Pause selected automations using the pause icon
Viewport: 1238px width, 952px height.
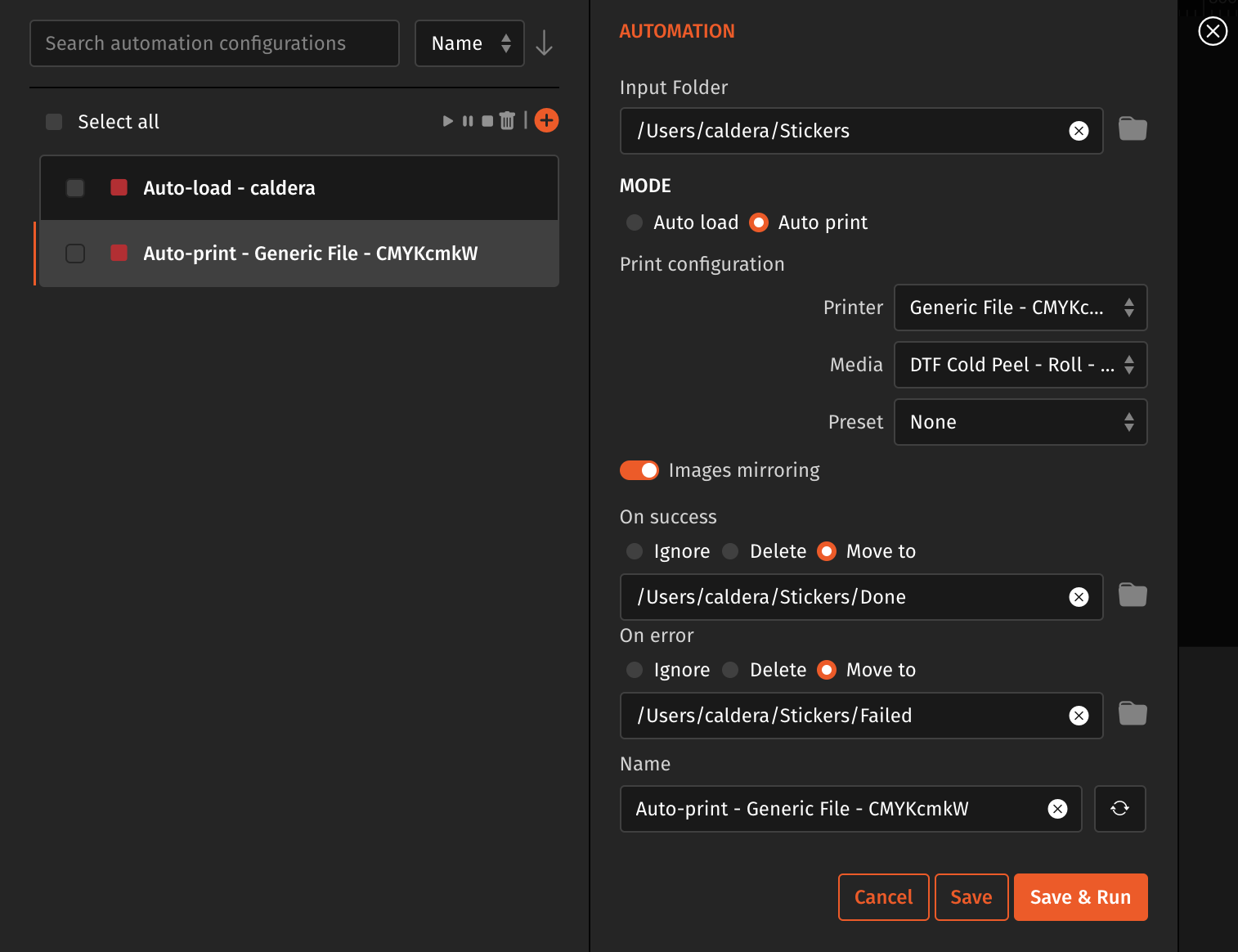468,121
